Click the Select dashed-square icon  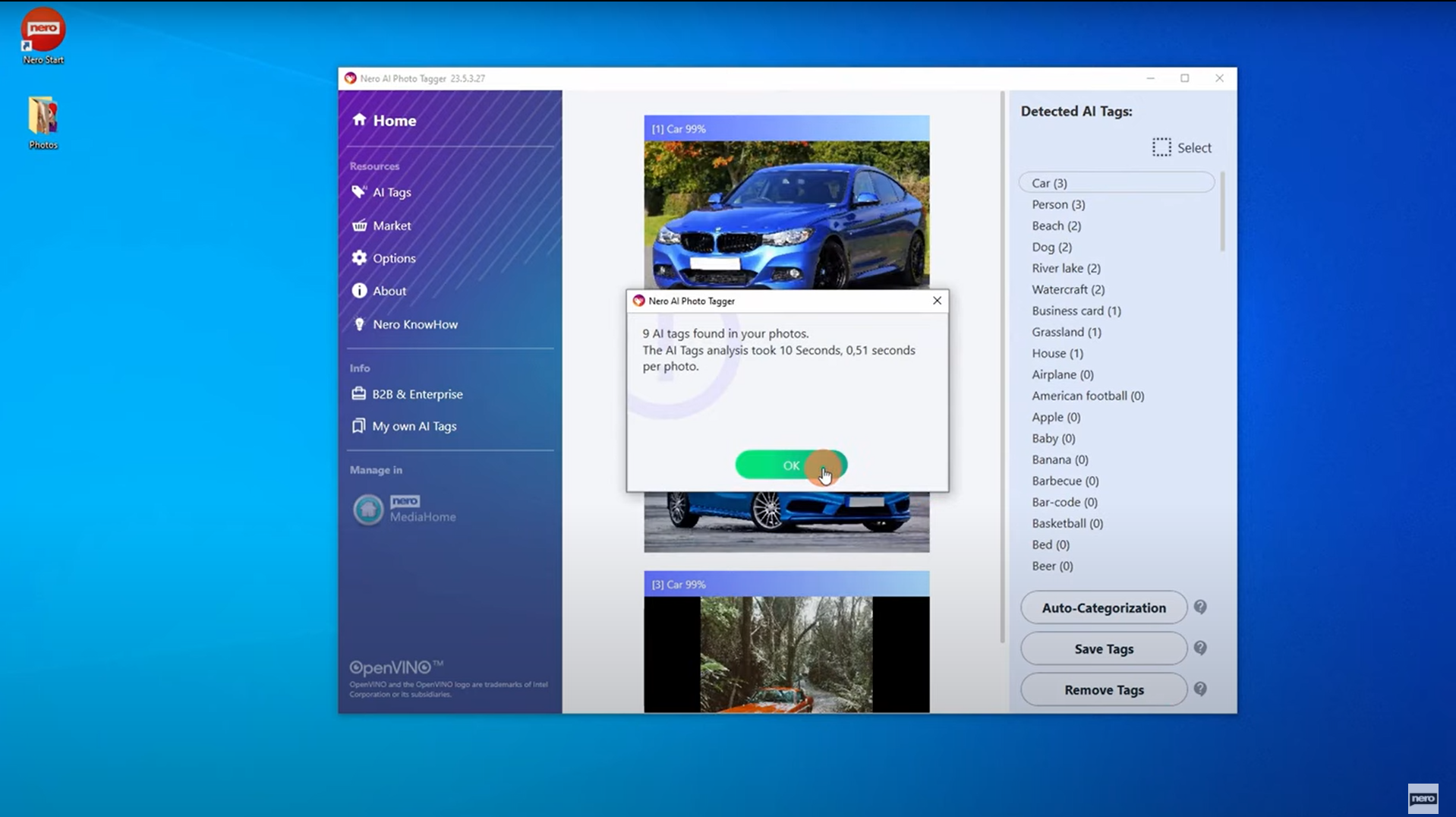tap(1161, 147)
